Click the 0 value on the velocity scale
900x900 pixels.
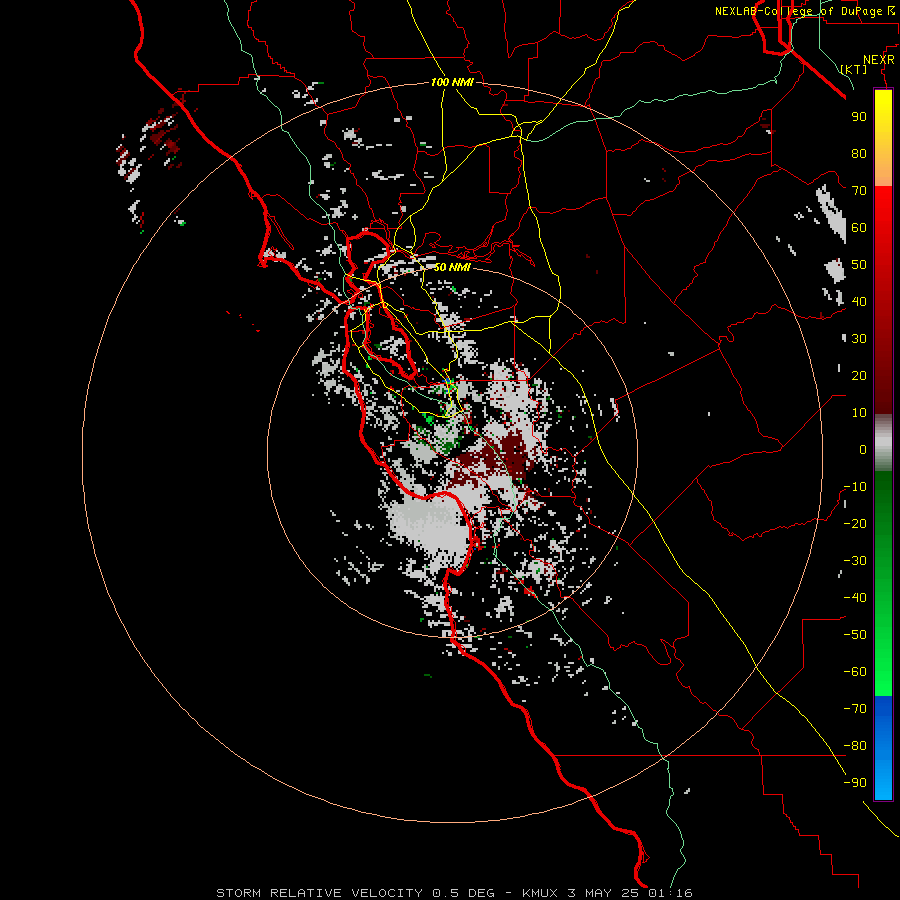863,450
